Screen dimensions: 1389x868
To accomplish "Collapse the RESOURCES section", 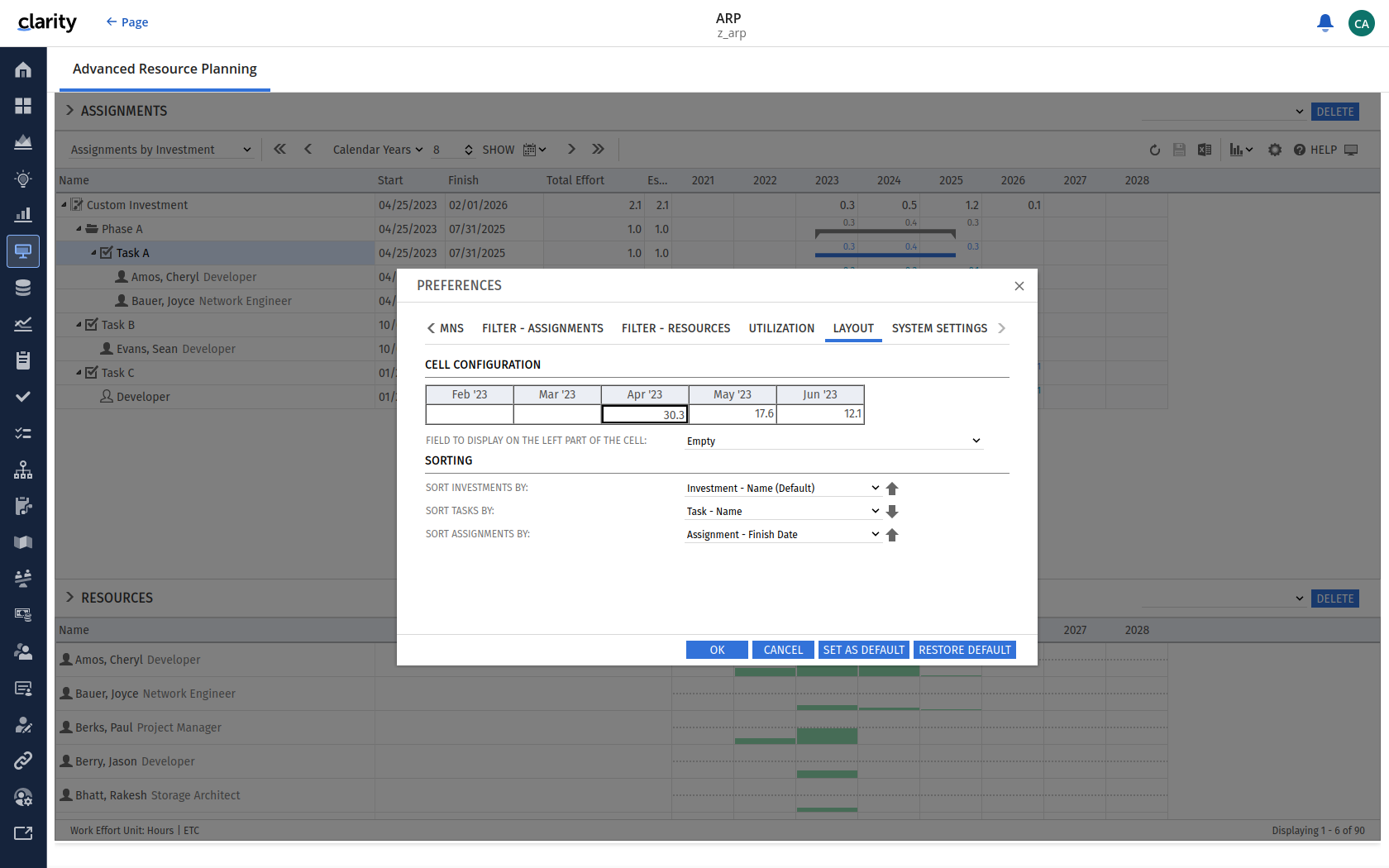I will click(69, 598).
